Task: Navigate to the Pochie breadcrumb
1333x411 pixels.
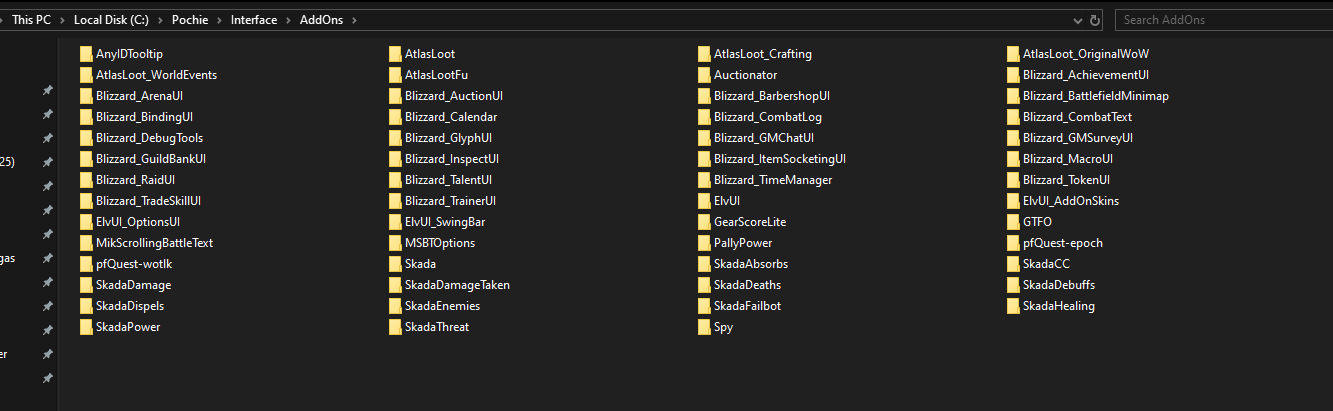Action: point(190,20)
